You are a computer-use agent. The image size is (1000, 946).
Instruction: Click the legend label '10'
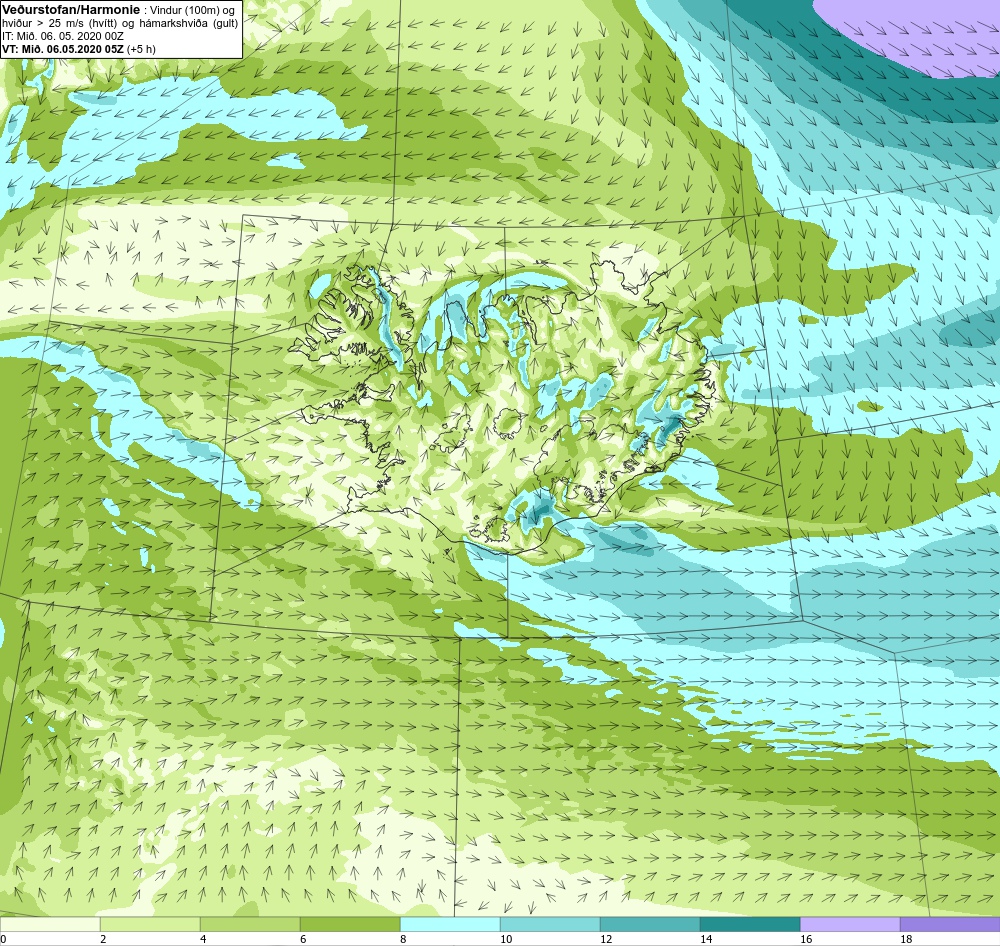506,939
